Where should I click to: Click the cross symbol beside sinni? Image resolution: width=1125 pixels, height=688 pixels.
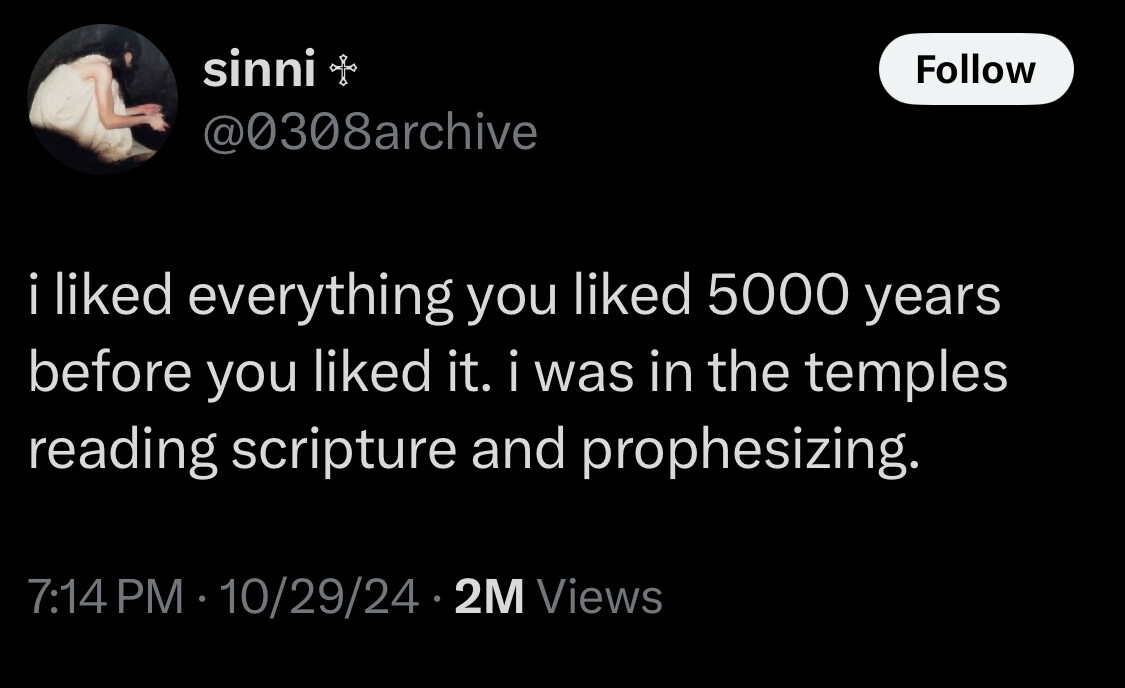[x=343, y=72]
